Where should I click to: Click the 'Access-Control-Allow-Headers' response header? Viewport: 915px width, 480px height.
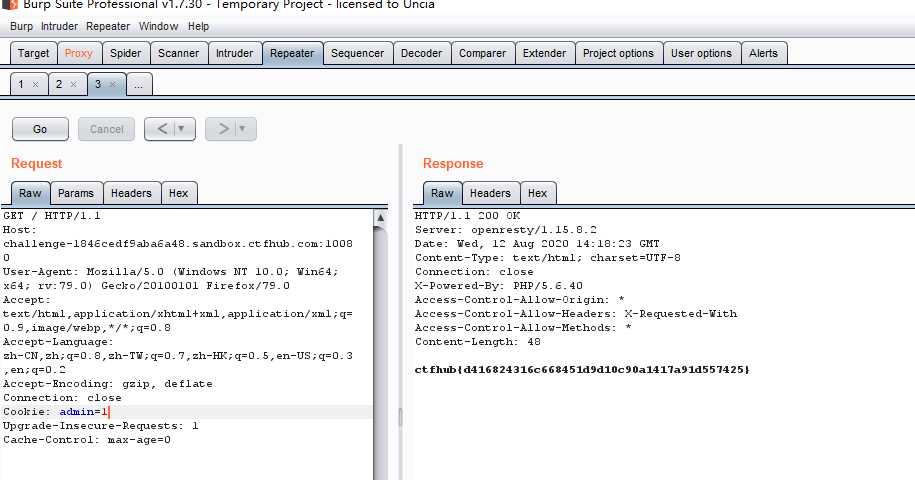coord(576,314)
